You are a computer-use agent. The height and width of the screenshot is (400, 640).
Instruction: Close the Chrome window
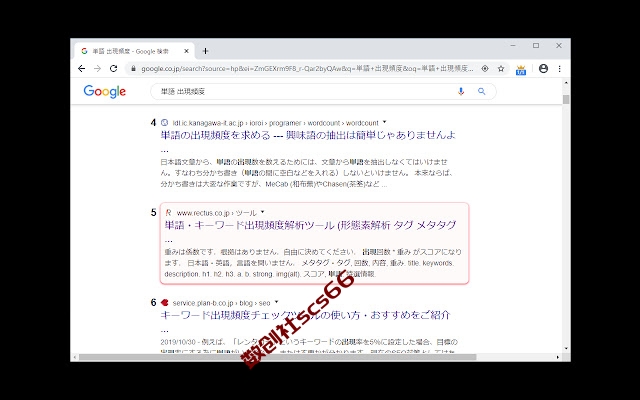pos(559,46)
